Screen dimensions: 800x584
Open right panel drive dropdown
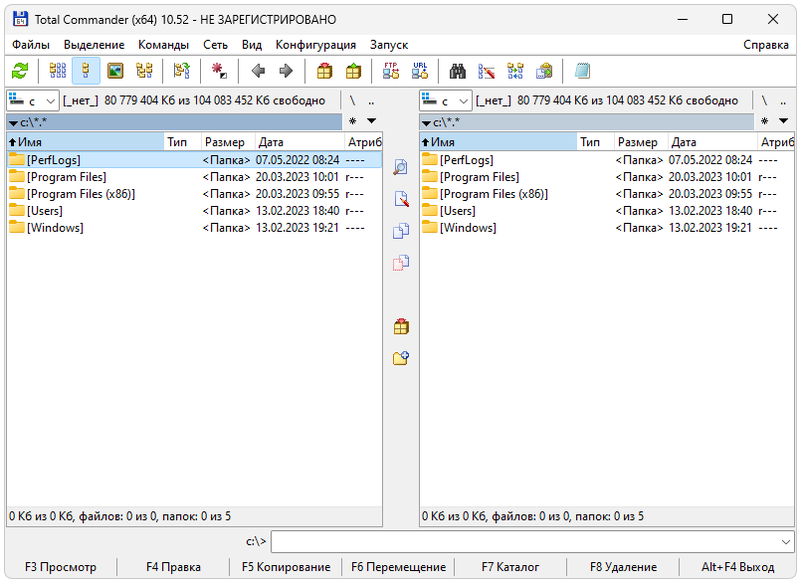tap(446, 101)
